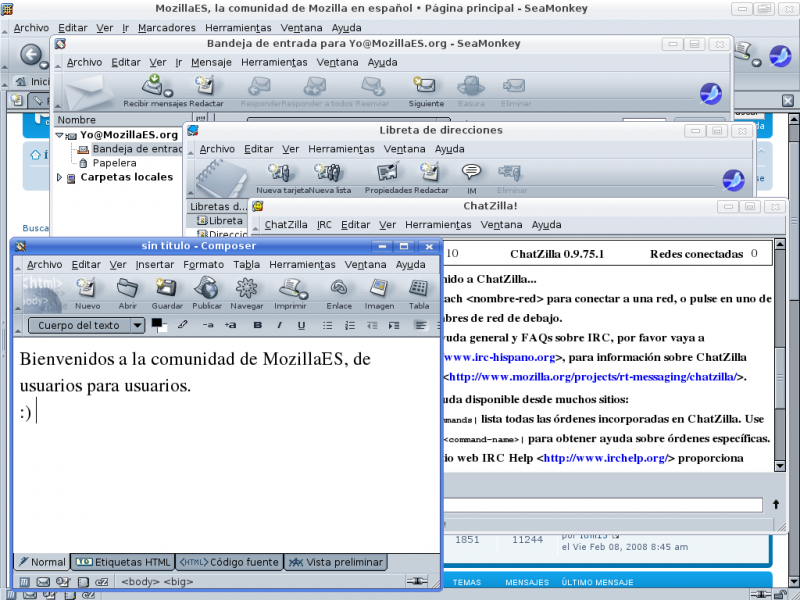Click ChatZilla scrollbar down arrow
Image resolution: width=800 pixels, height=600 pixels.
pos(780,465)
